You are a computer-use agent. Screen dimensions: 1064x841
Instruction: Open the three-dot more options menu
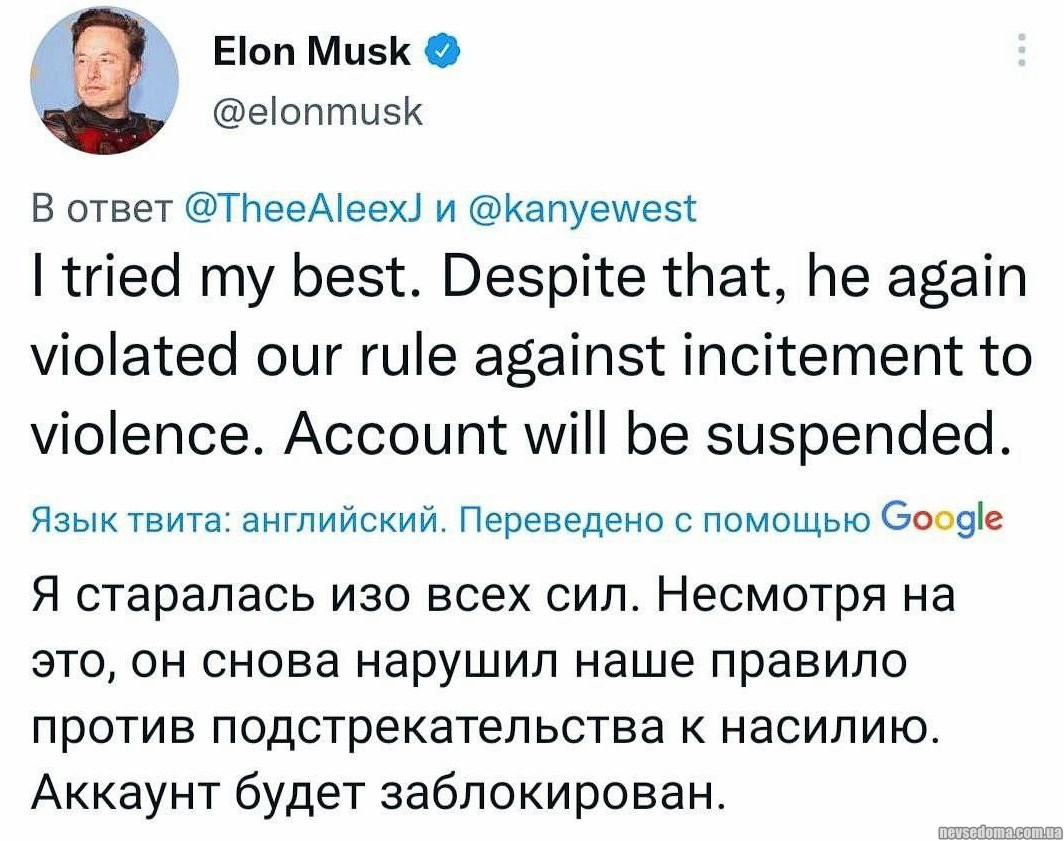(x=1021, y=50)
